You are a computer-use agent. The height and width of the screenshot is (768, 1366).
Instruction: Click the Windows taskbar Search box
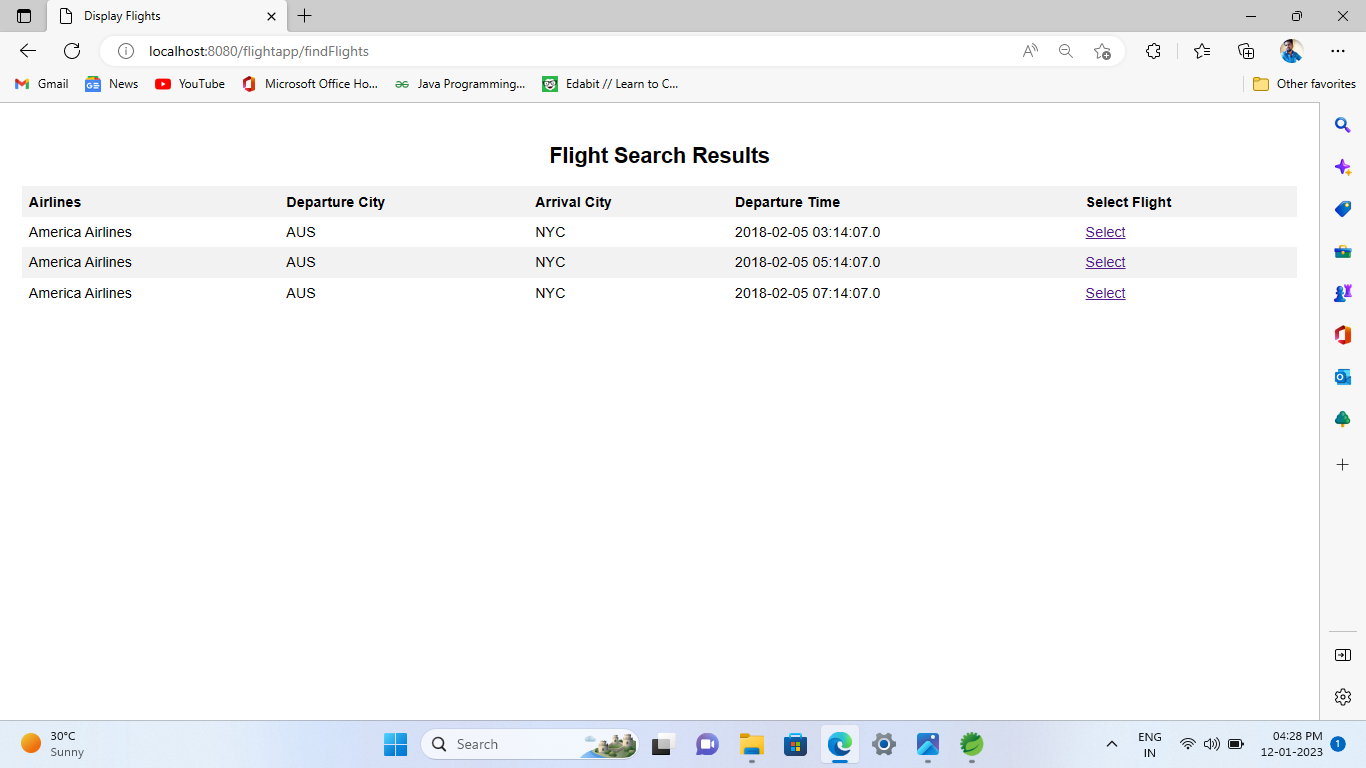click(529, 744)
